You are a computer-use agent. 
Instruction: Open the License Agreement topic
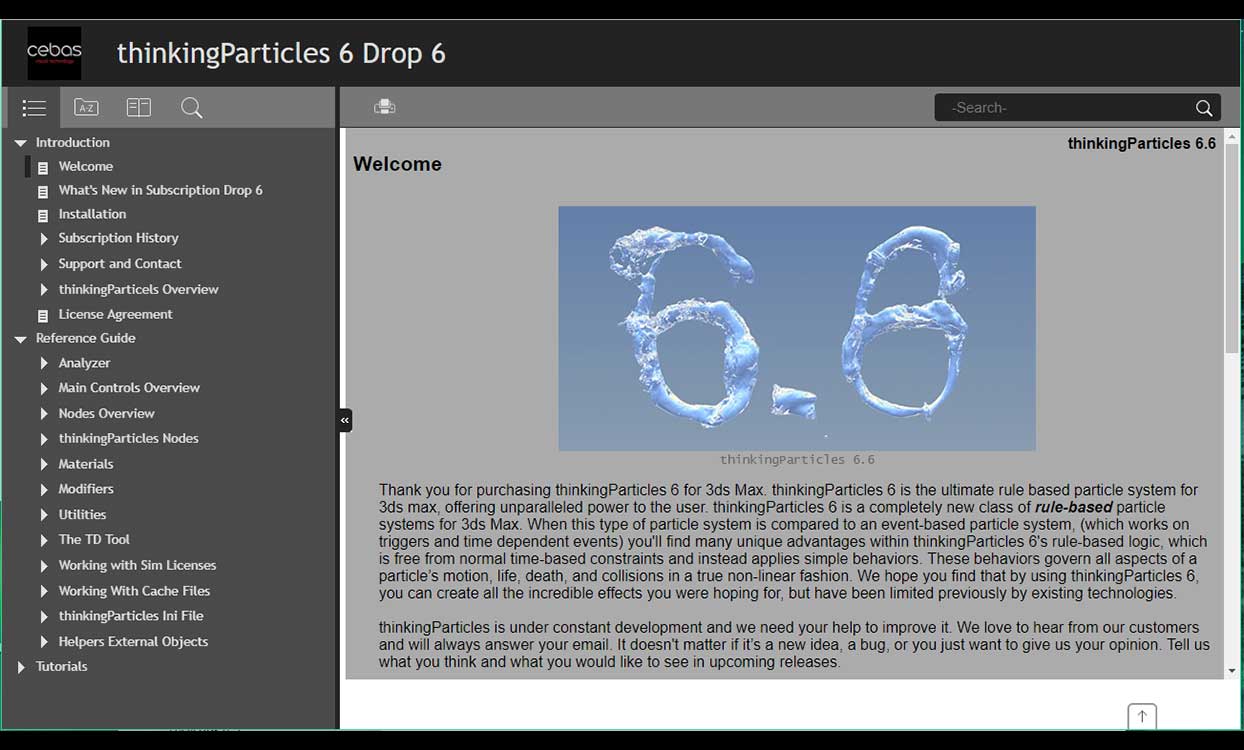tap(115, 314)
